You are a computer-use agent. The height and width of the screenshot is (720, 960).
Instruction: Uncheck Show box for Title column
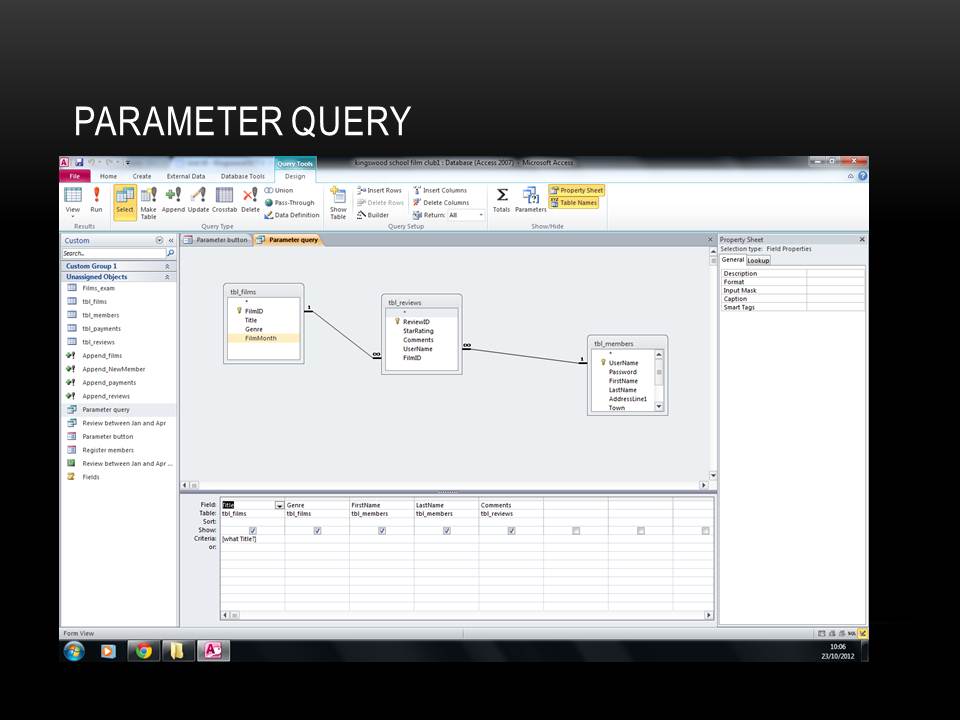pos(253,531)
